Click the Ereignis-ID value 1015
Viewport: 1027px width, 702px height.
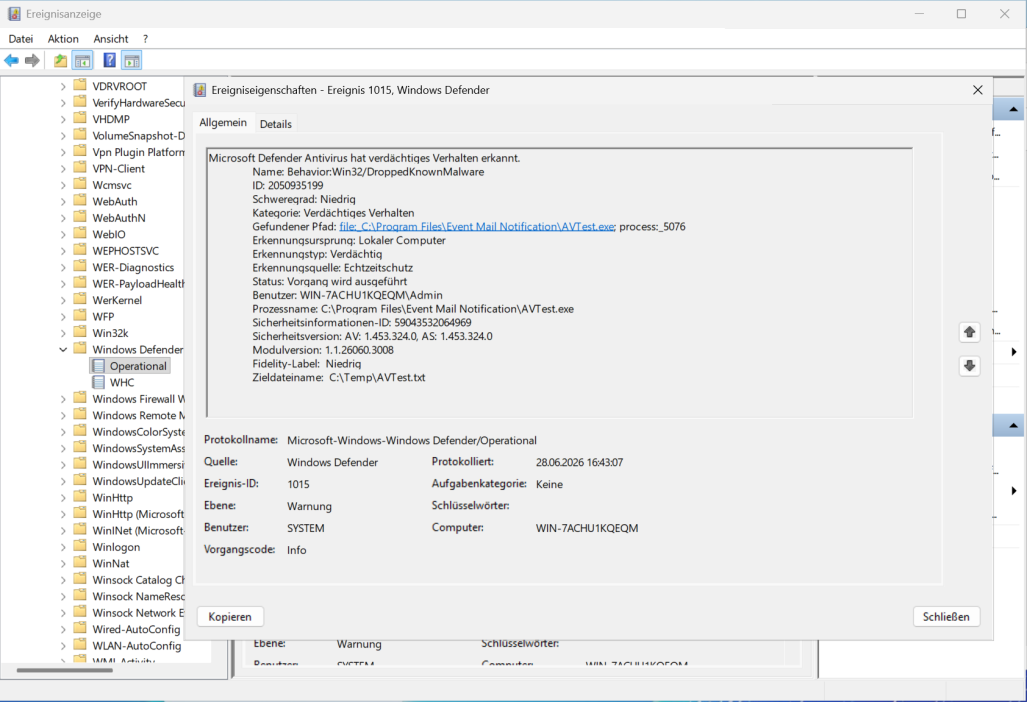[x=298, y=485]
